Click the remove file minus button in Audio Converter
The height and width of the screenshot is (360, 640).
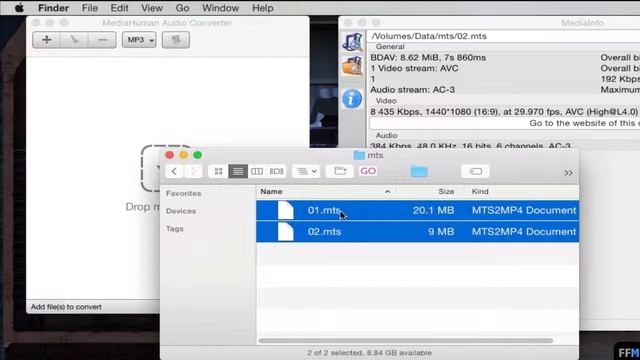click(102, 40)
